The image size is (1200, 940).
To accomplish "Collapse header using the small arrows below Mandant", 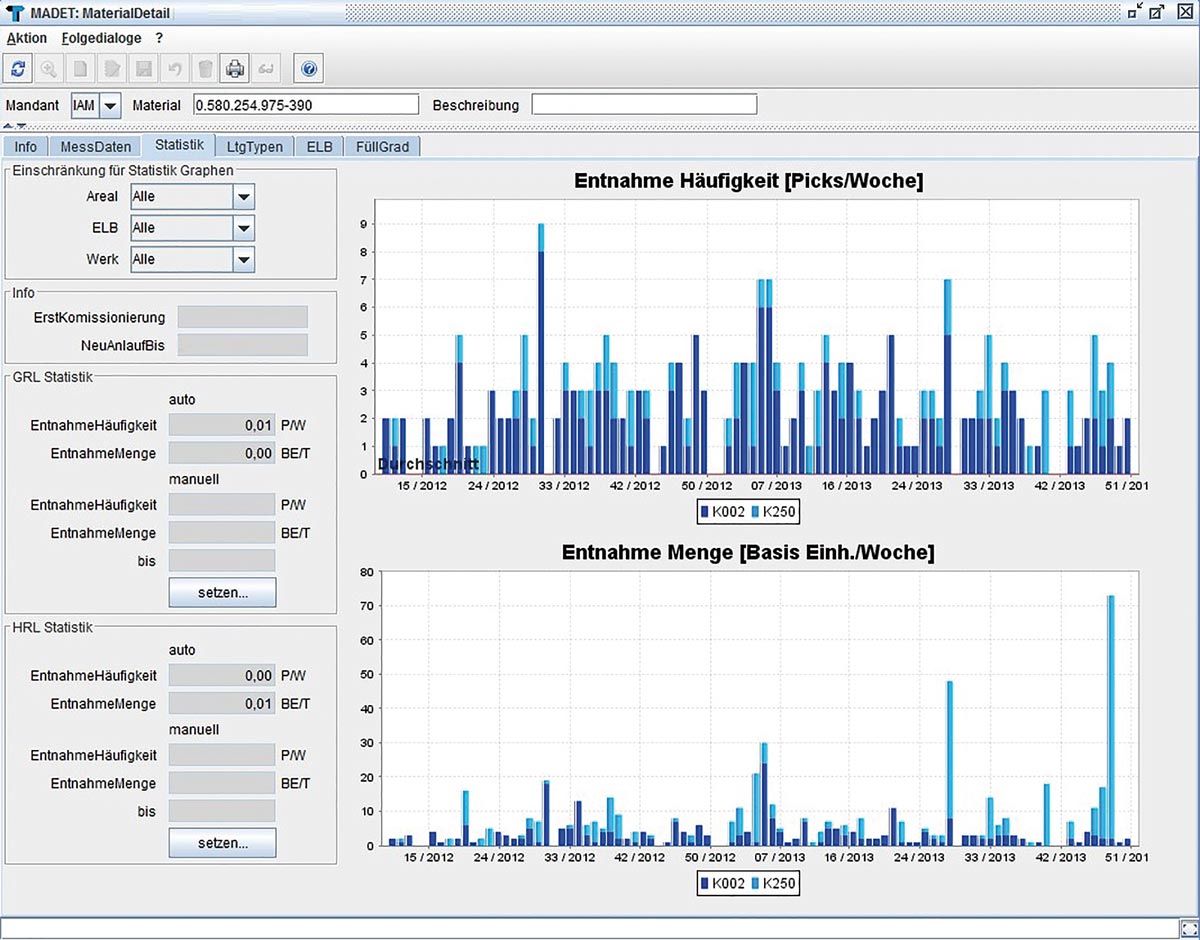I will [15, 125].
